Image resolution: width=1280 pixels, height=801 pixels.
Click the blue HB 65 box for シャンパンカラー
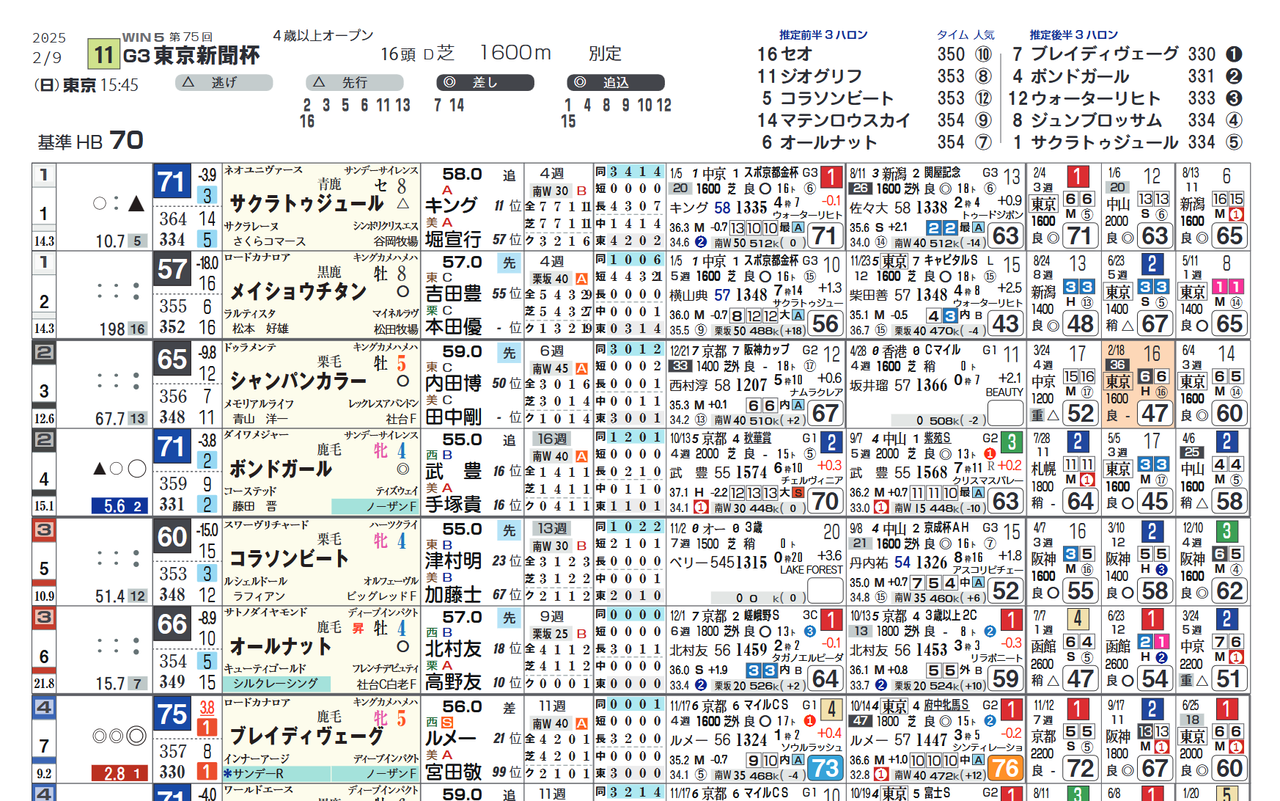click(172, 359)
